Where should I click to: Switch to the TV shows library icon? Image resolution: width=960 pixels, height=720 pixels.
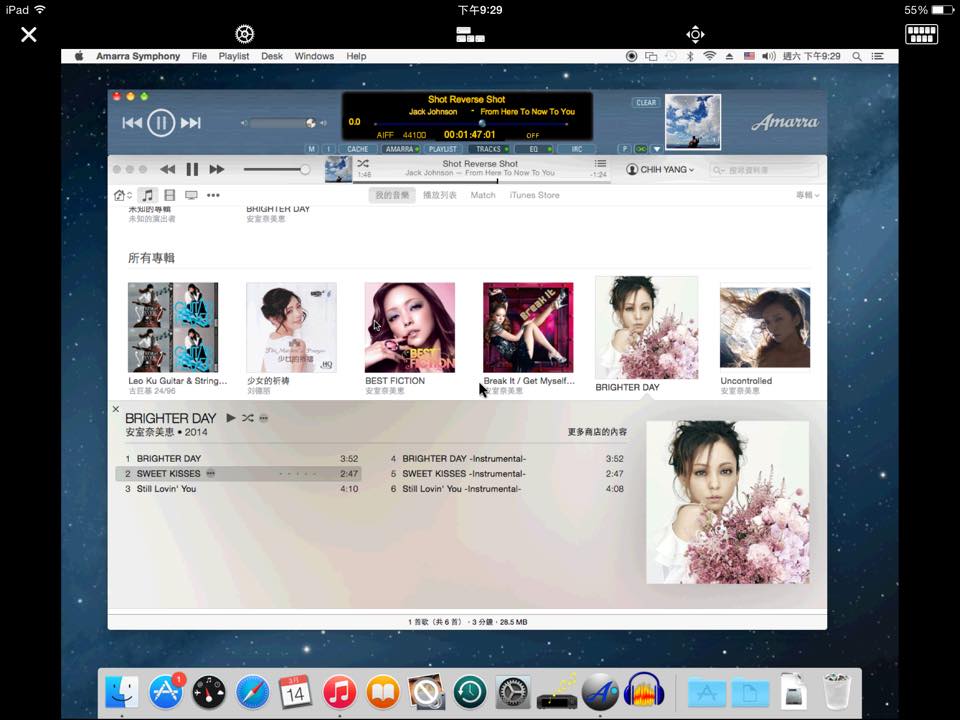pyautogui.click(x=191, y=195)
